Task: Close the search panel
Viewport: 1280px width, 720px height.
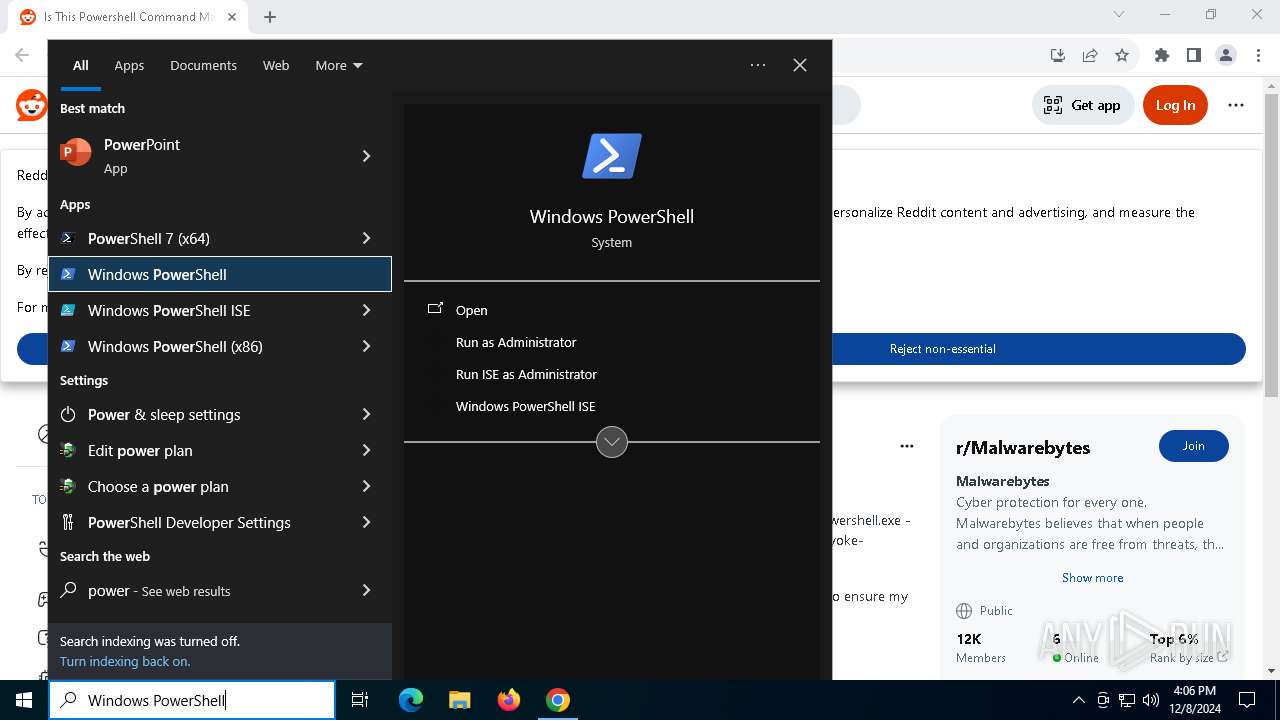Action: 800,65
